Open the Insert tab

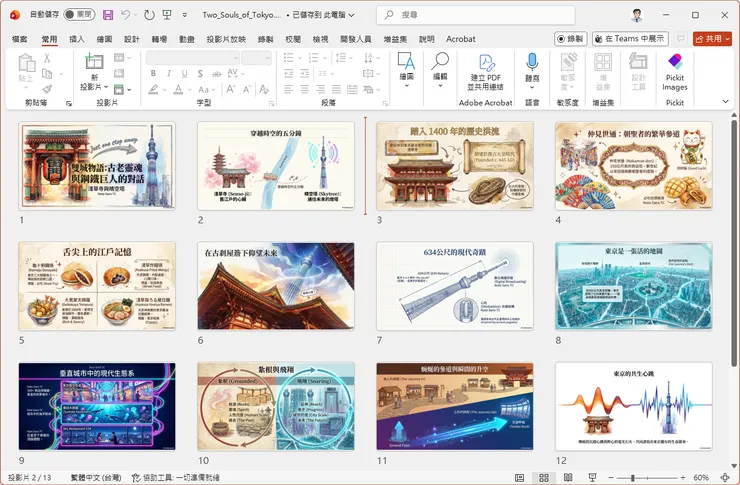(x=76, y=39)
